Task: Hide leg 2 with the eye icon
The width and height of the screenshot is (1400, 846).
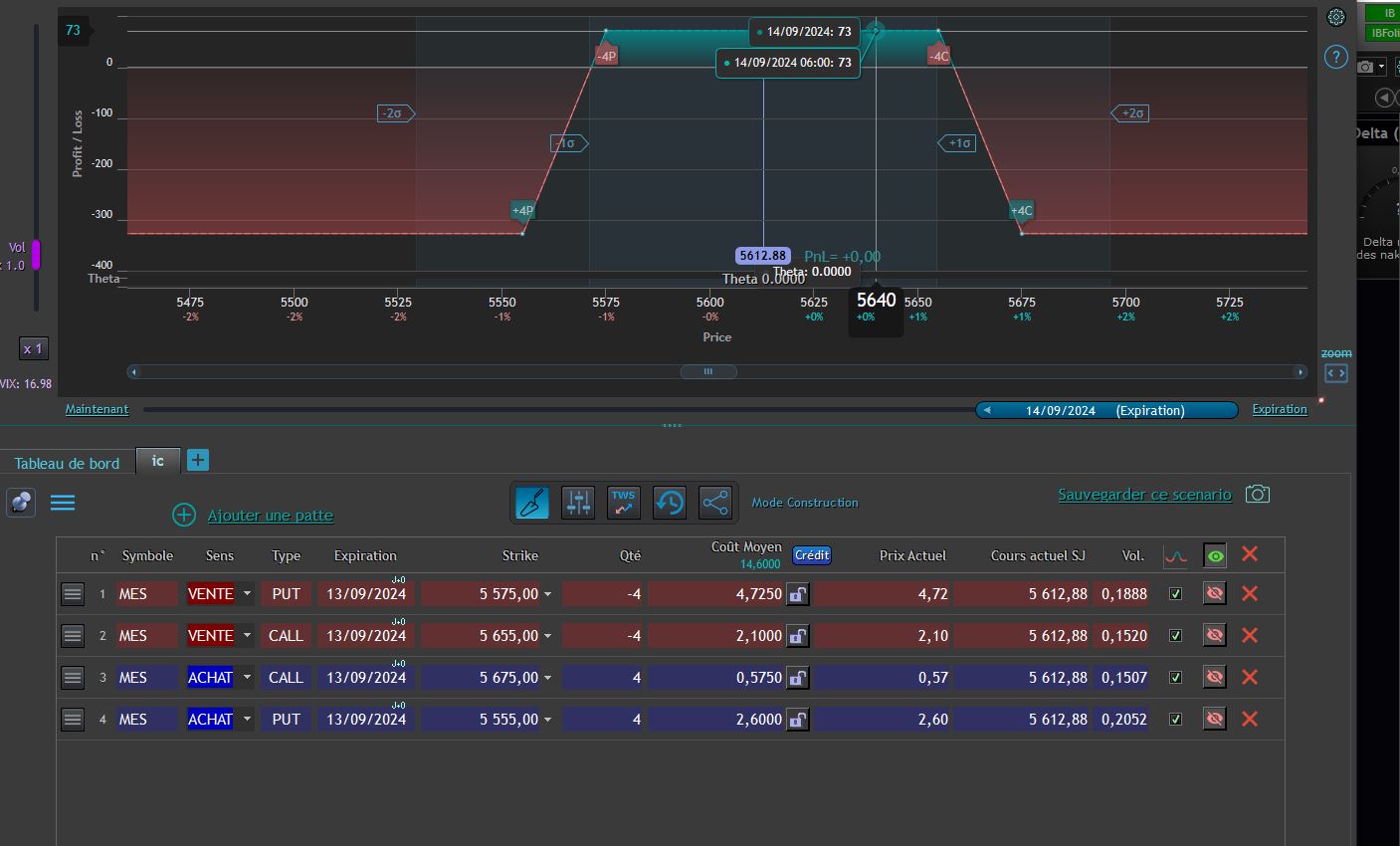Action: tap(1214, 636)
